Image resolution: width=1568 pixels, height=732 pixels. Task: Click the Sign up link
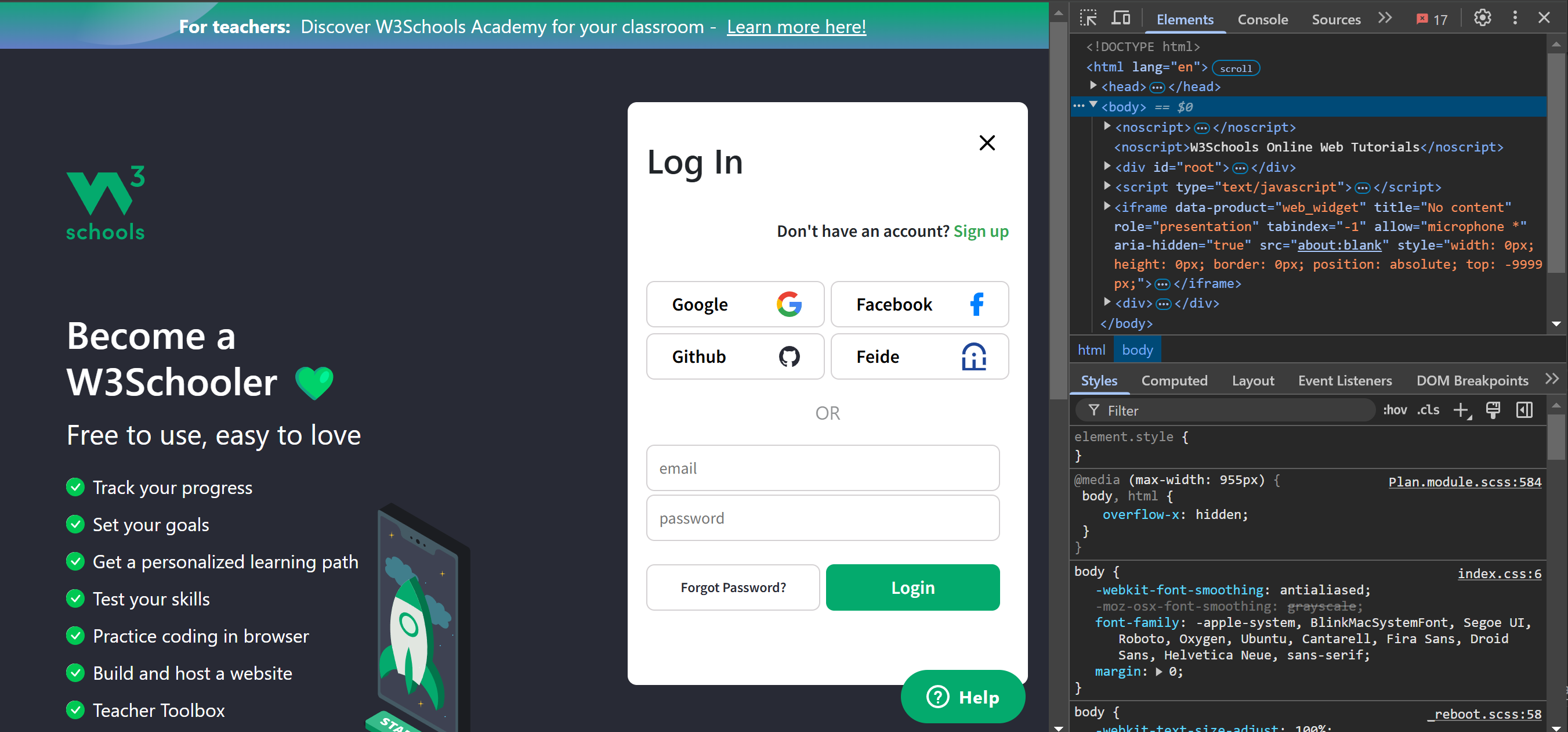tap(980, 232)
